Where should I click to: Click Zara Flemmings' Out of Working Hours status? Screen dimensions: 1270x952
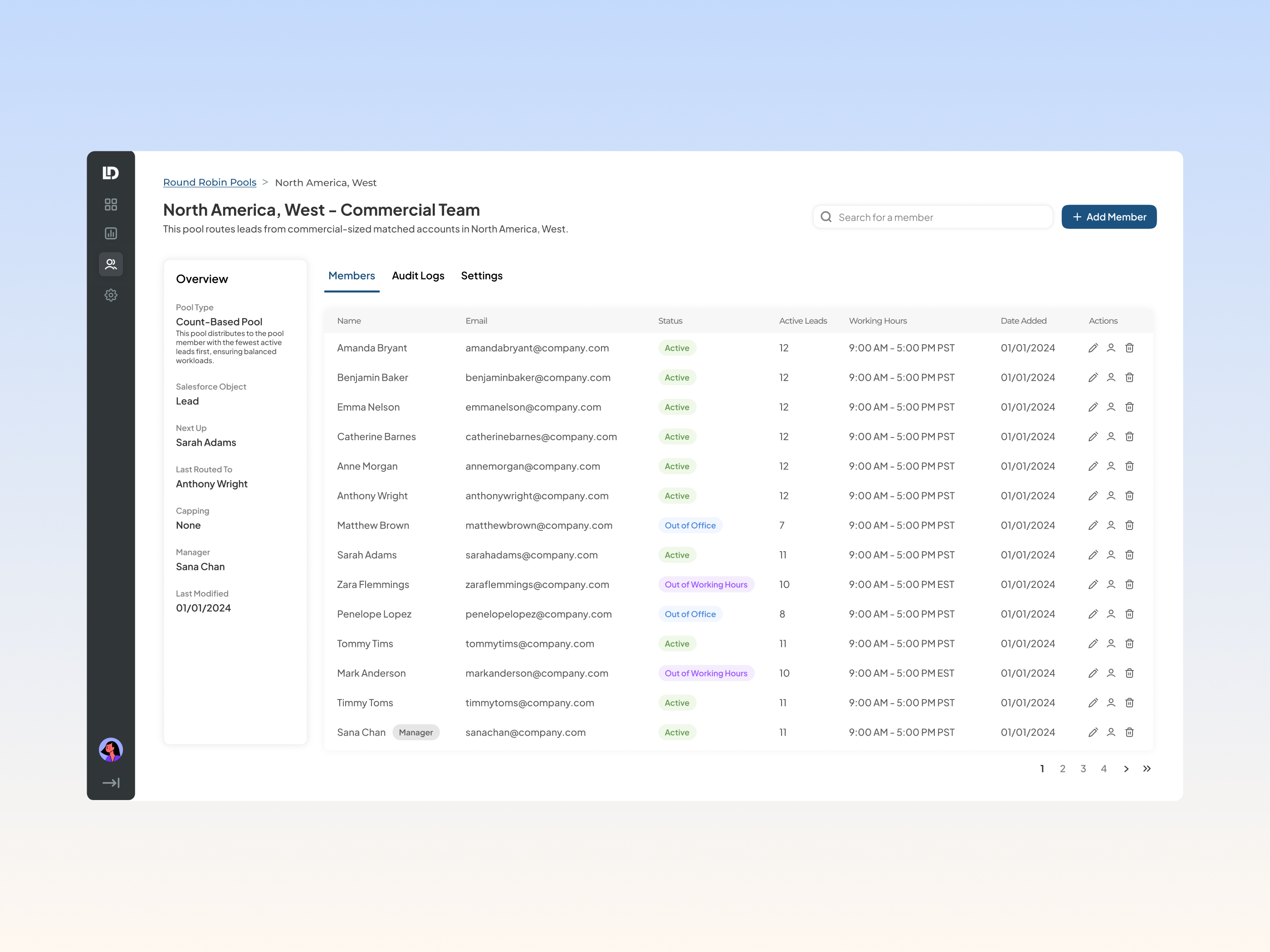click(706, 584)
